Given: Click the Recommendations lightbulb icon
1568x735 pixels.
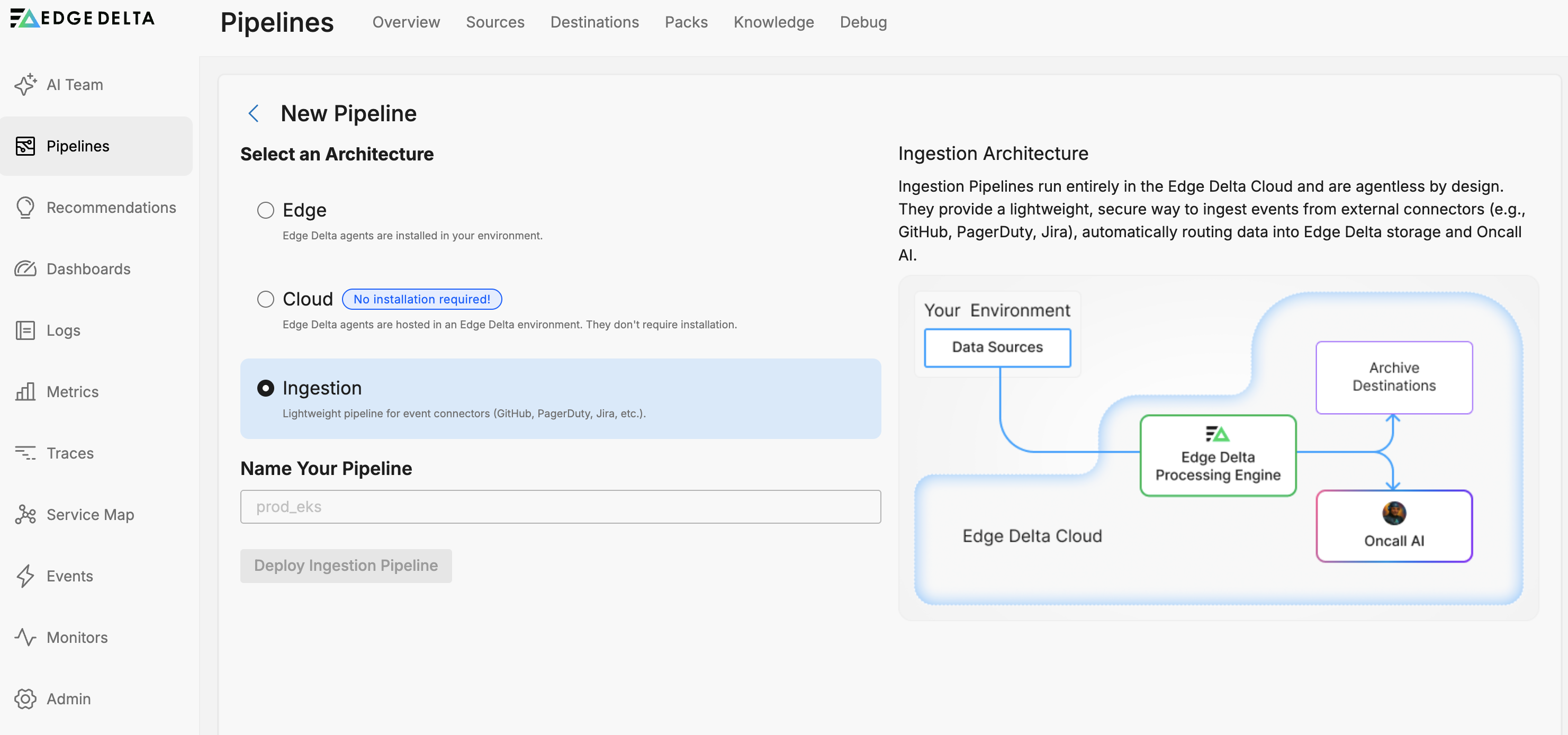Looking at the screenshot, I should point(25,207).
